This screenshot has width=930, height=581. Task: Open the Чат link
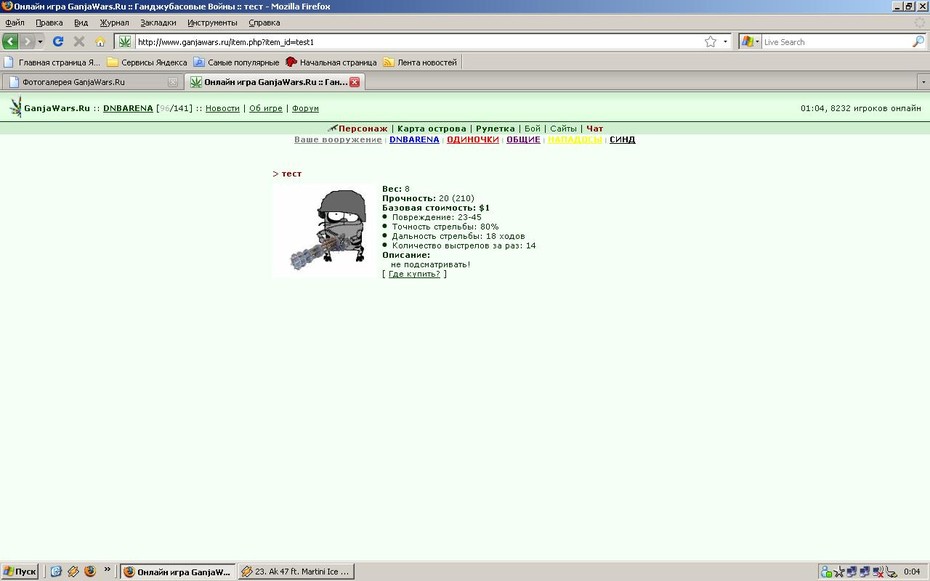595,128
